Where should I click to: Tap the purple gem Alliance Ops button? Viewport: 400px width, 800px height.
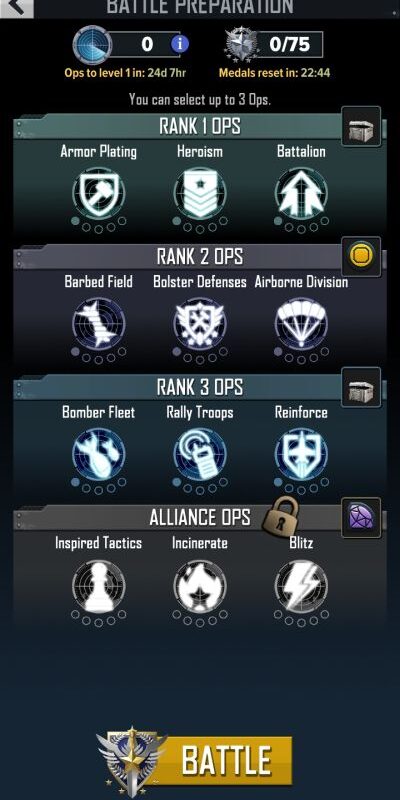tap(361, 518)
